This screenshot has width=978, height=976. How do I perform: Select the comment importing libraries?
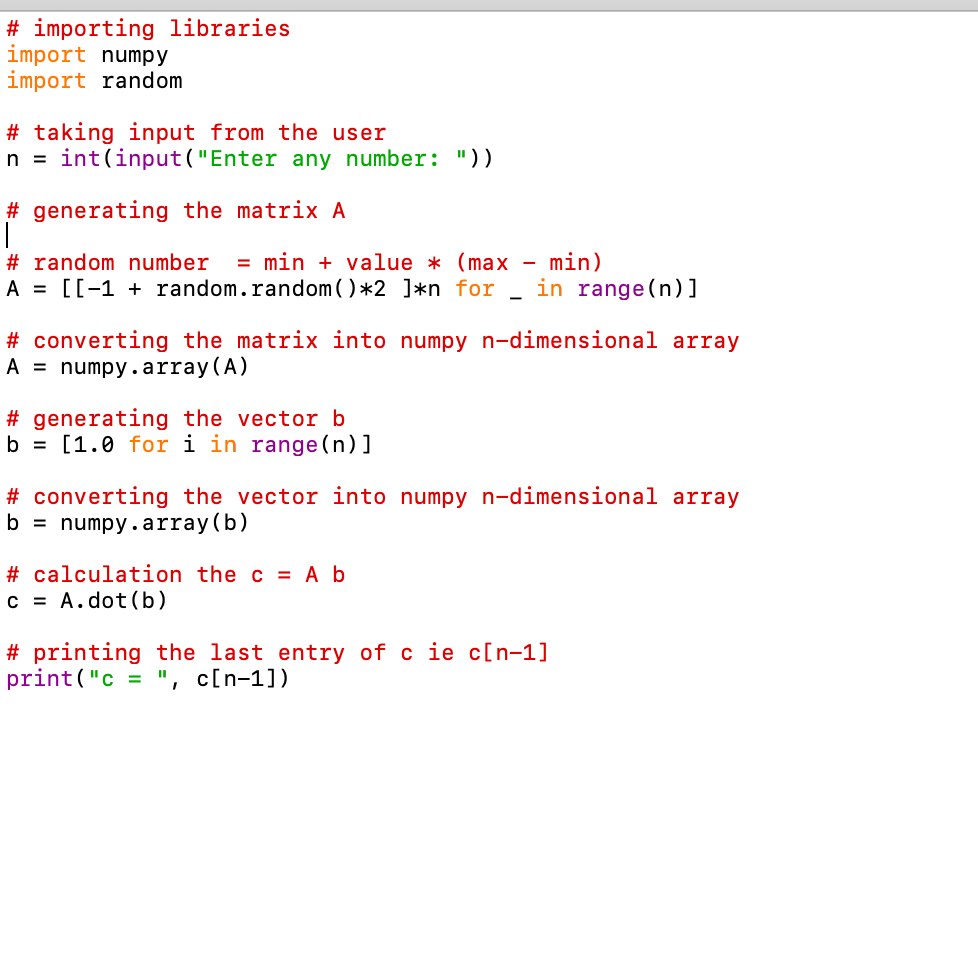coord(148,28)
